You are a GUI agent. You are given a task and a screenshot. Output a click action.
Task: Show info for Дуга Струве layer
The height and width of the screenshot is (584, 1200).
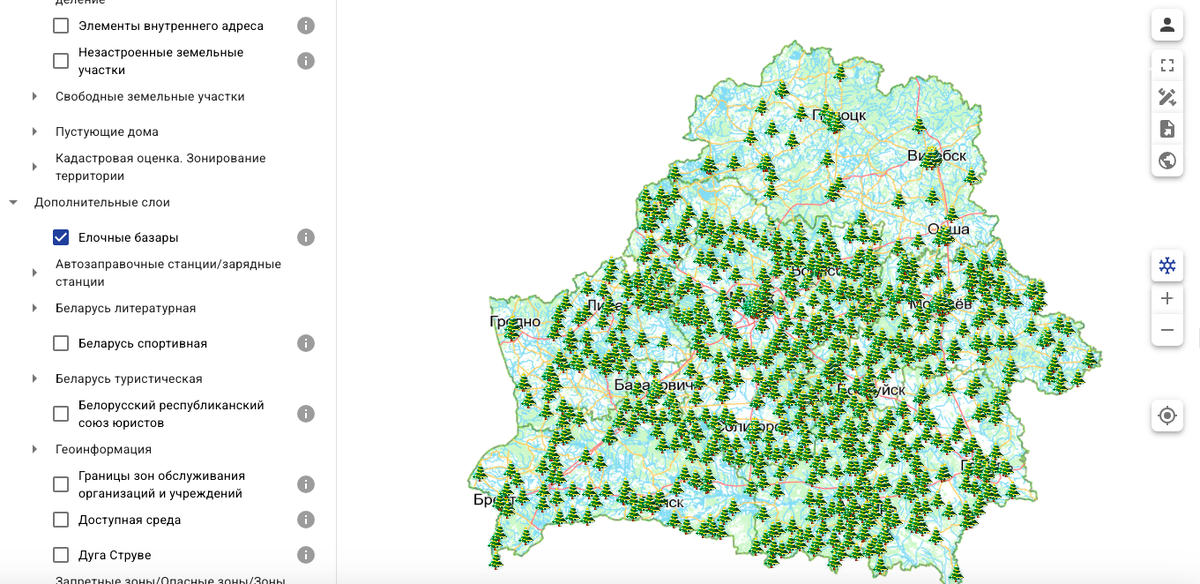pyautogui.click(x=306, y=555)
